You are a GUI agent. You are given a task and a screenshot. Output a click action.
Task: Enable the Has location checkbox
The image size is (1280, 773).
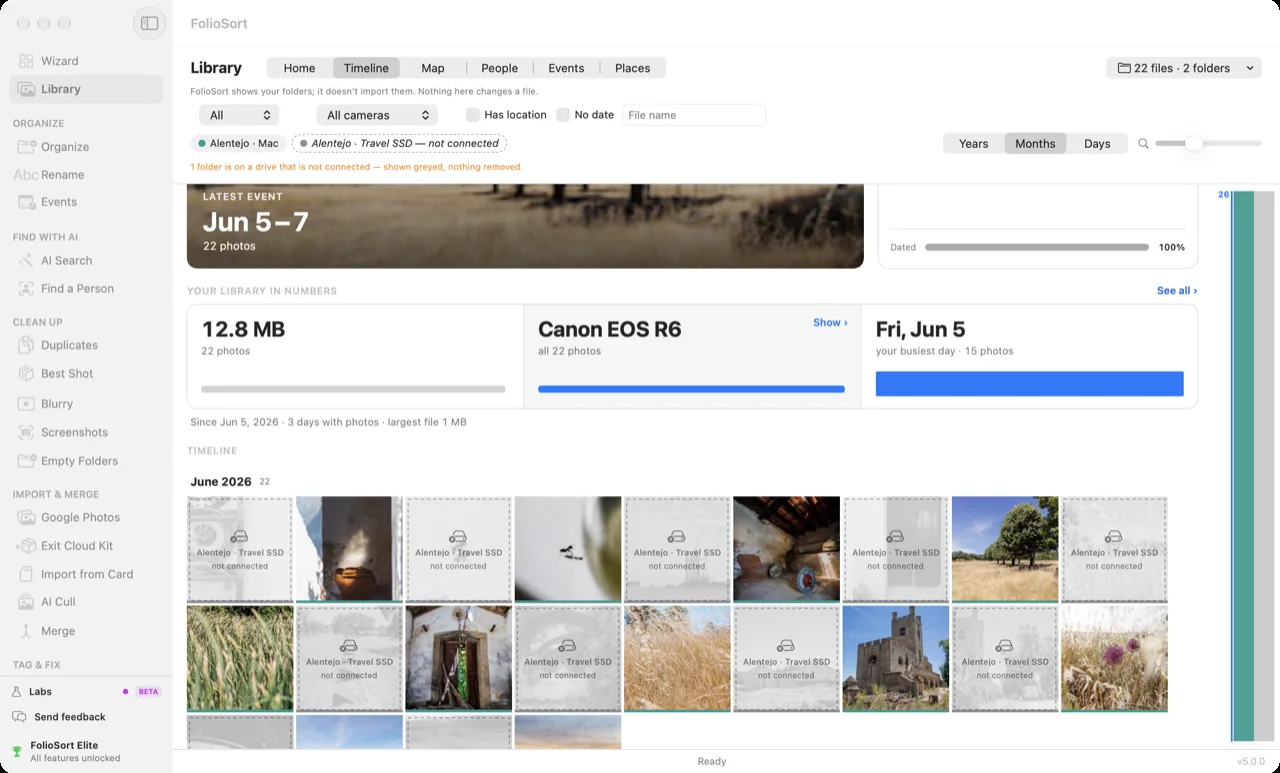coord(473,115)
